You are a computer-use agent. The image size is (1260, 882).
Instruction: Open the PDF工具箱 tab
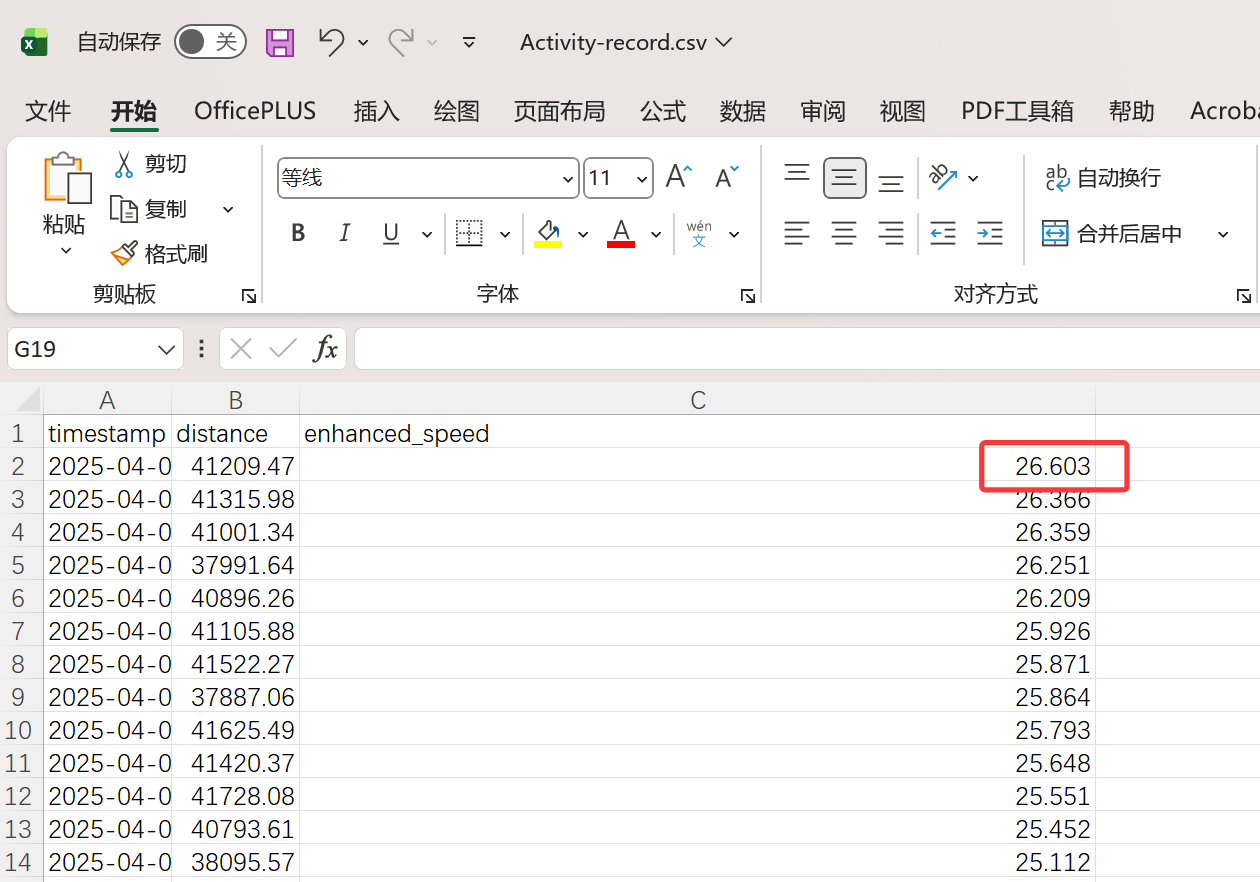pyautogui.click(x=1017, y=111)
